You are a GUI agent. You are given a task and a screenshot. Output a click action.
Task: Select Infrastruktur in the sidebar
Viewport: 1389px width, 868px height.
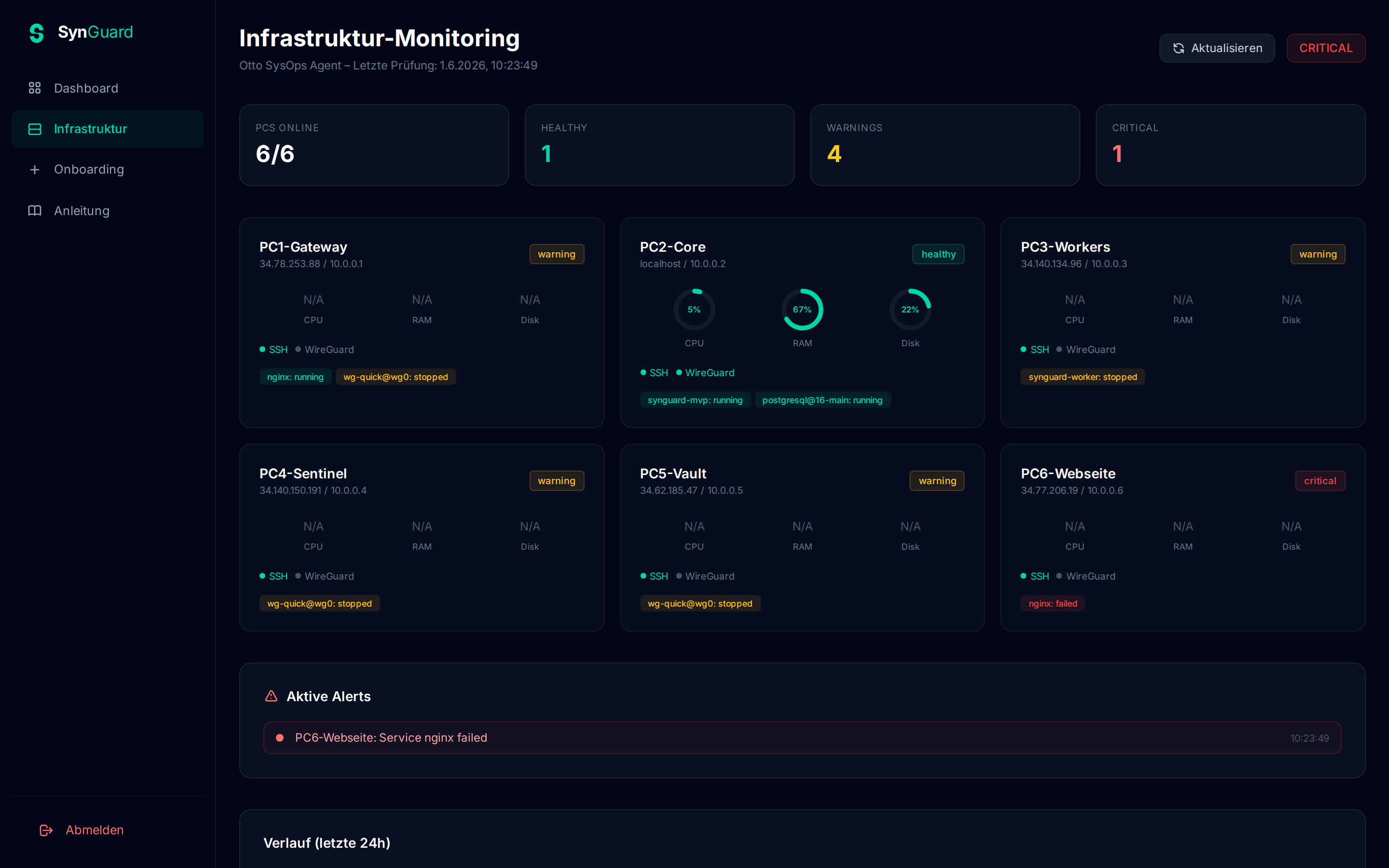click(x=108, y=129)
